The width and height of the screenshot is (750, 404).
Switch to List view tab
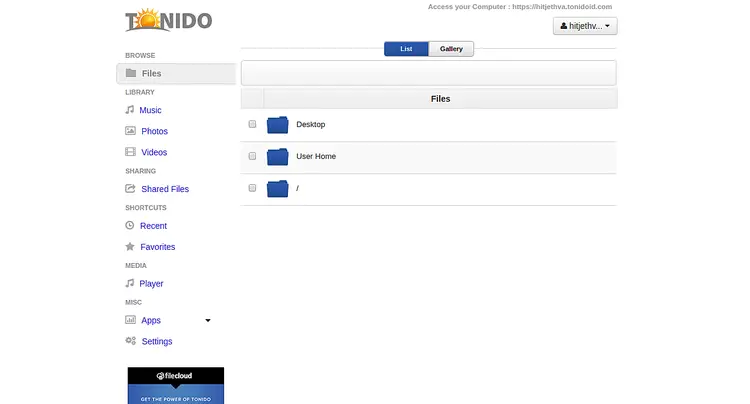click(x=406, y=49)
